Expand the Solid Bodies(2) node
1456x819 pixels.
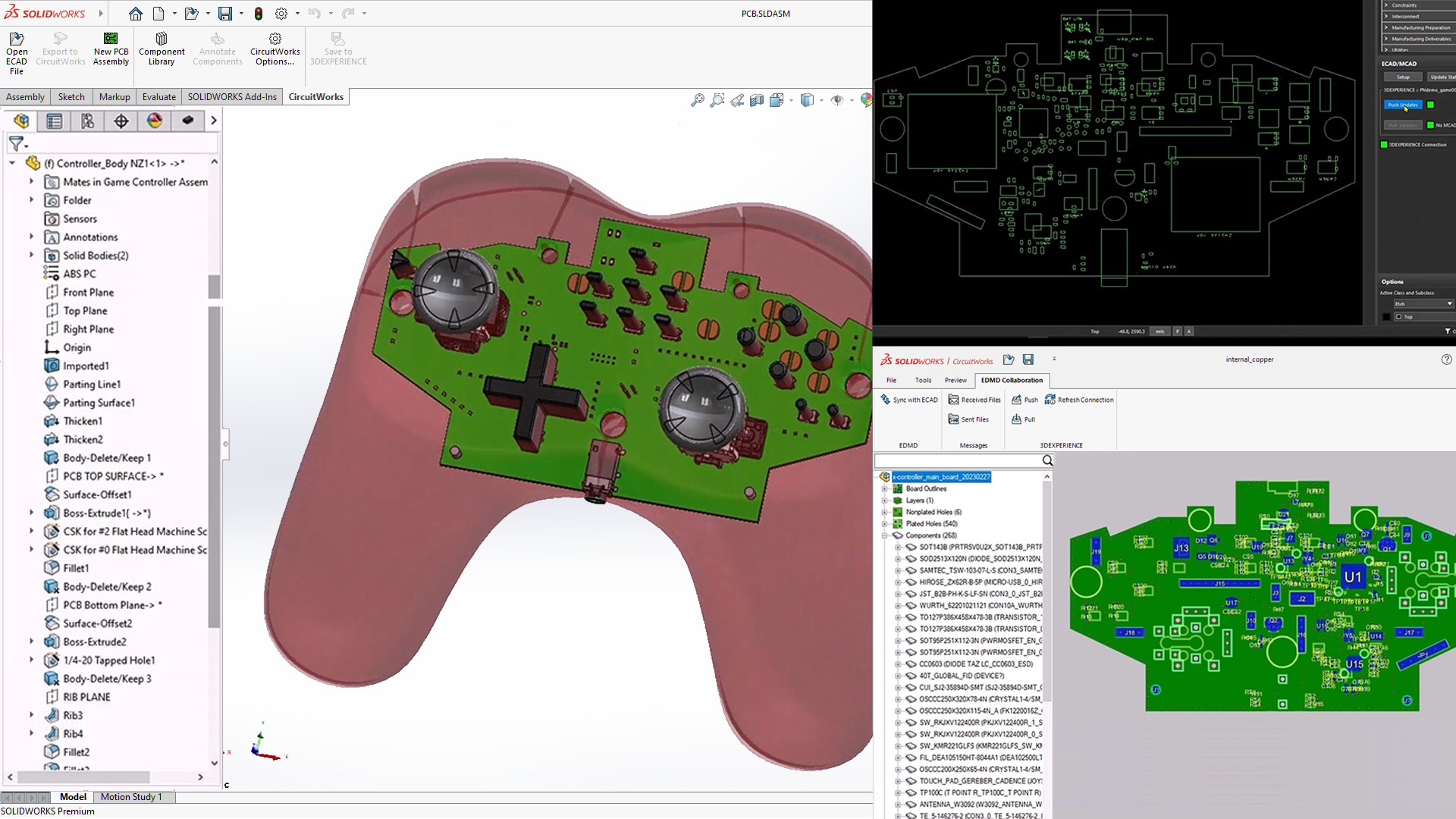click(x=31, y=255)
